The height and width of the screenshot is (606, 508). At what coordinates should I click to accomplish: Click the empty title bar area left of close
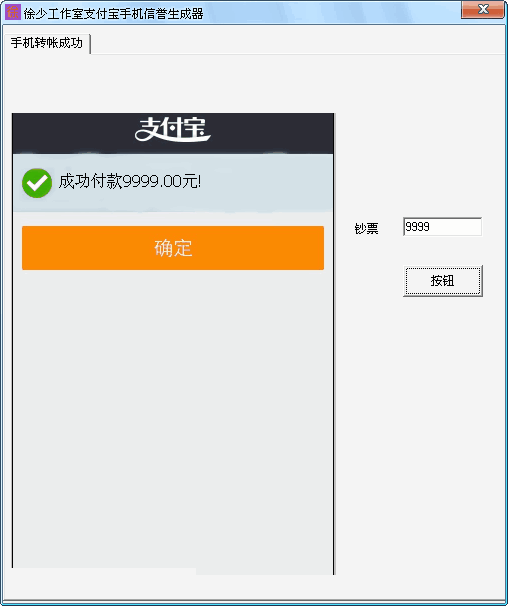(332, 12)
